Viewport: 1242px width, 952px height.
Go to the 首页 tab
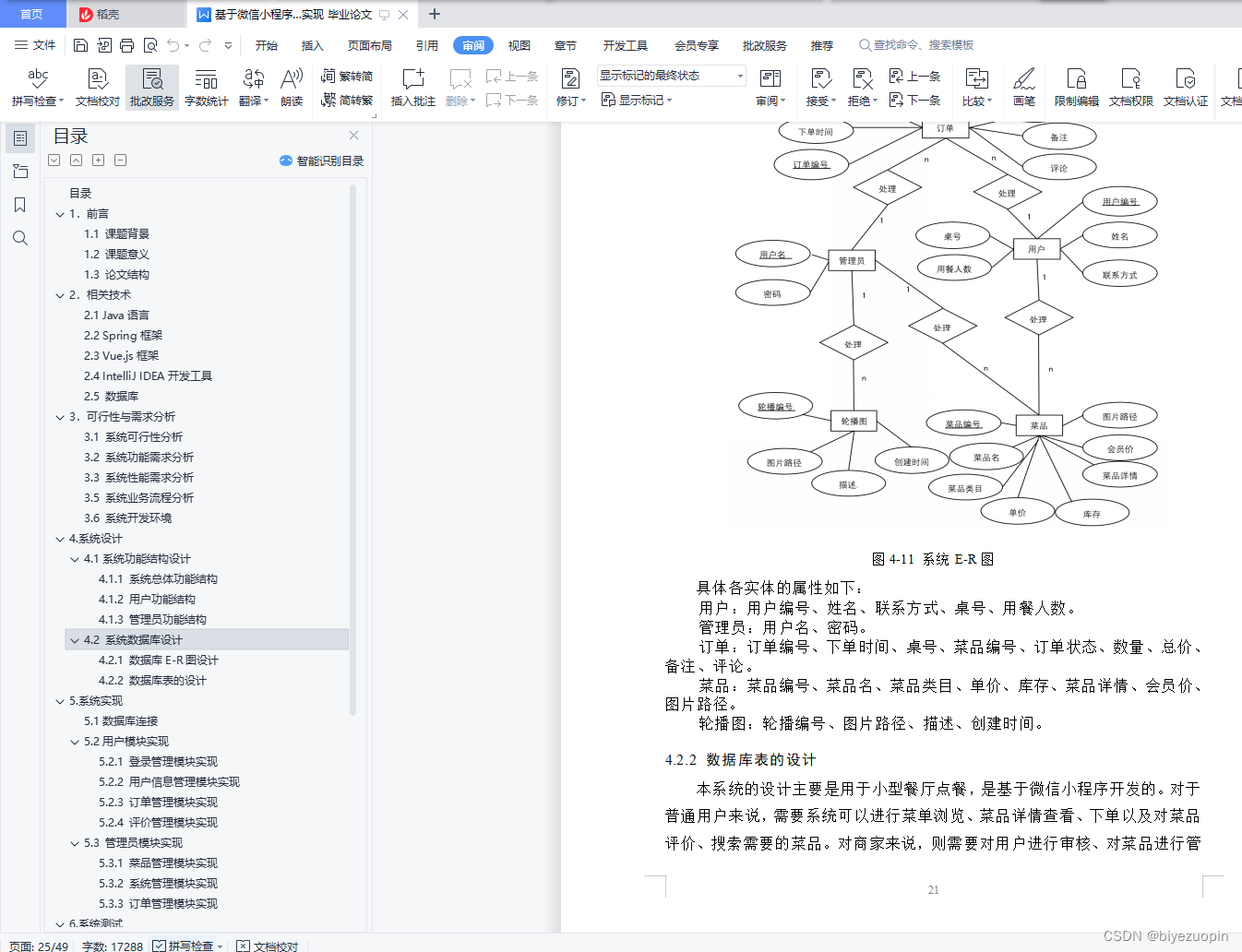click(x=32, y=14)
